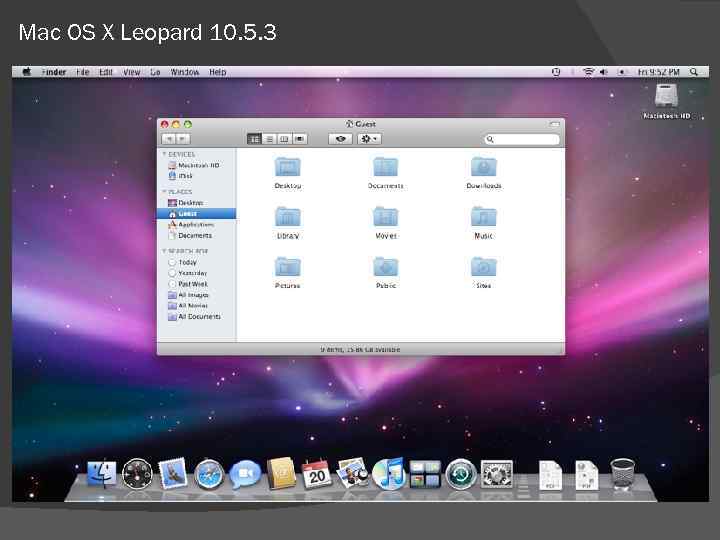Image resolution: width=720 pixels, height=540 pixels.
Task: Show All Images search
Action: click(197, 295)
